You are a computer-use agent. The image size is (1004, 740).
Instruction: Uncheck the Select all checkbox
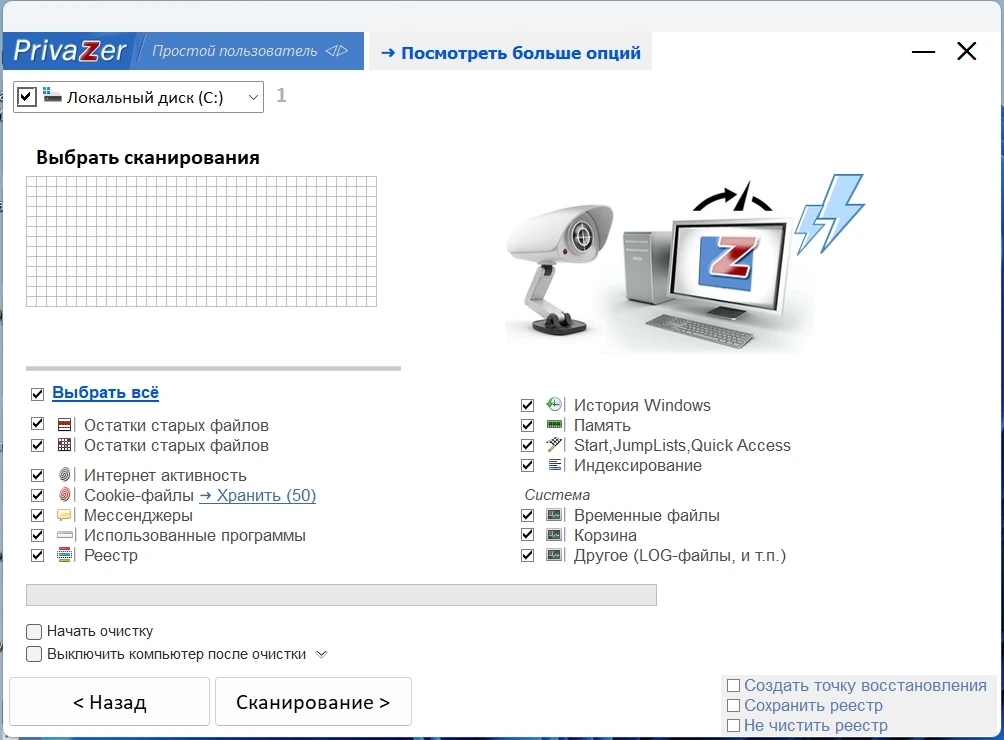pos(37,394)
